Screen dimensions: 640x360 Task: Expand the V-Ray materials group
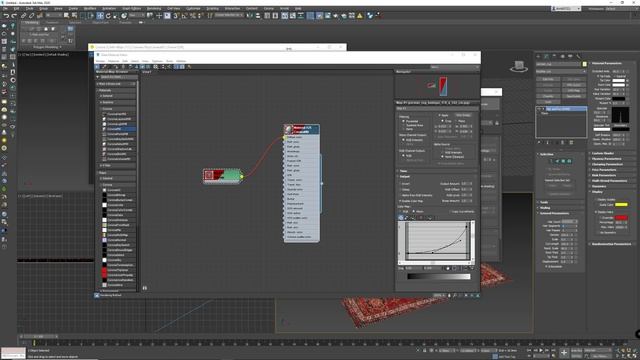[118, 166]
